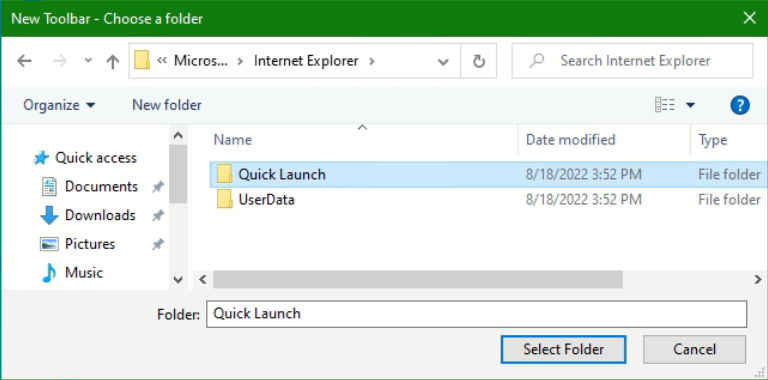Go back with the back arrow

click(24, 61)
